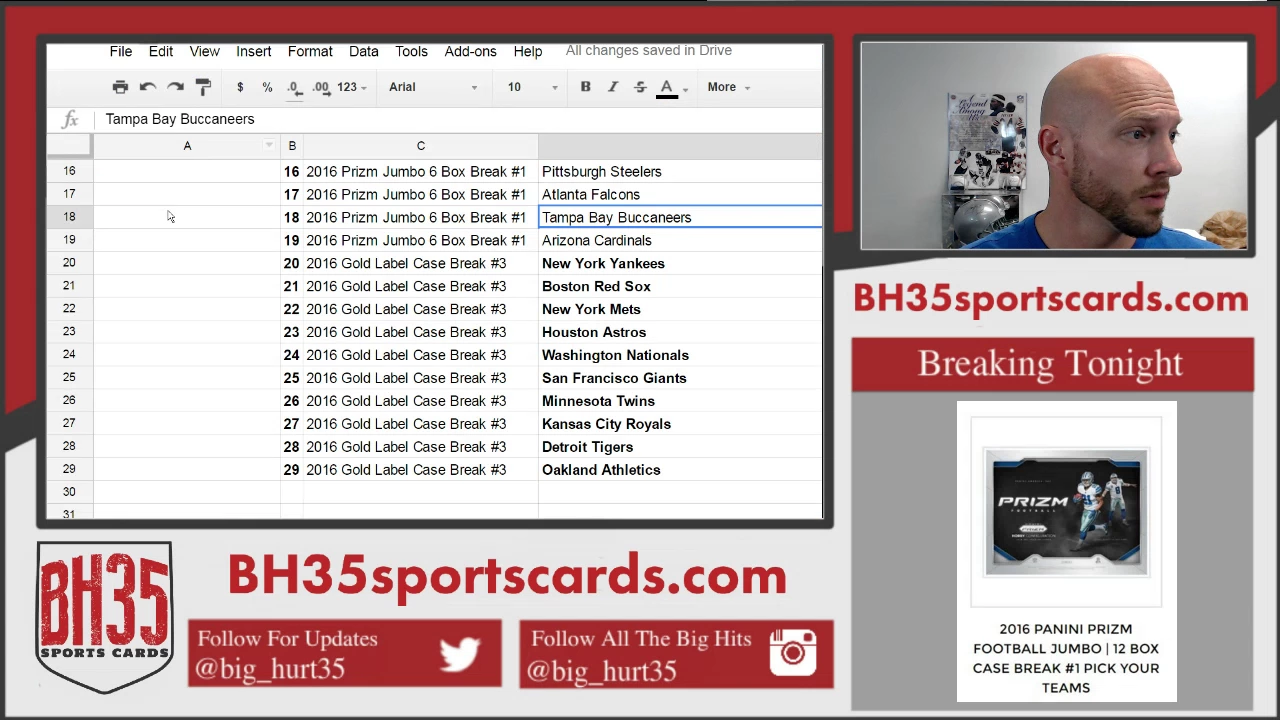Screen dimensions: 1280x720
Task: Click Prizm Jumbo 6 Box Break cell in row 16
Action: point(420,172)
